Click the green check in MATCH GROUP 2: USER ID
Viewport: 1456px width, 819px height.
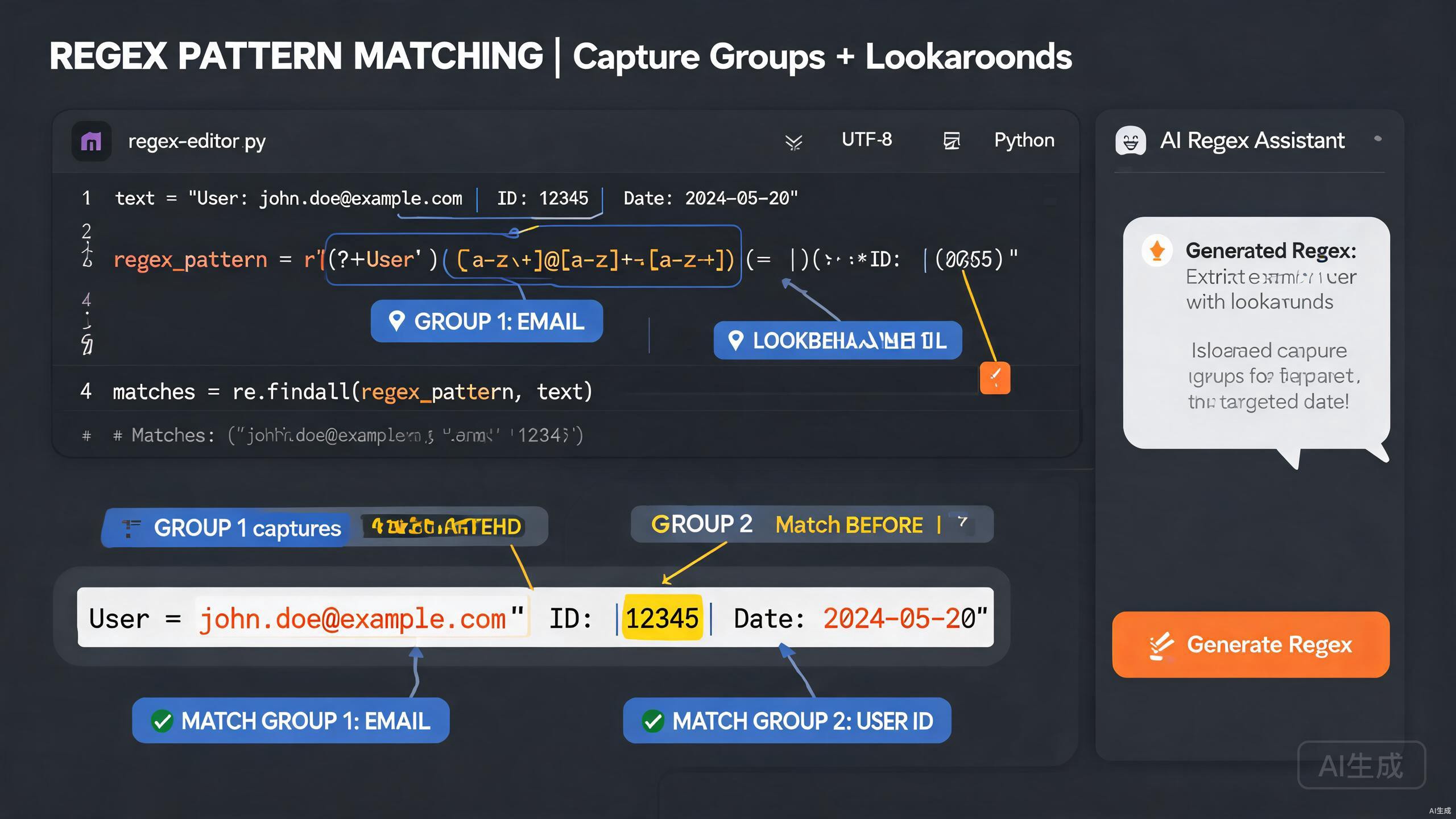(653, 721)
